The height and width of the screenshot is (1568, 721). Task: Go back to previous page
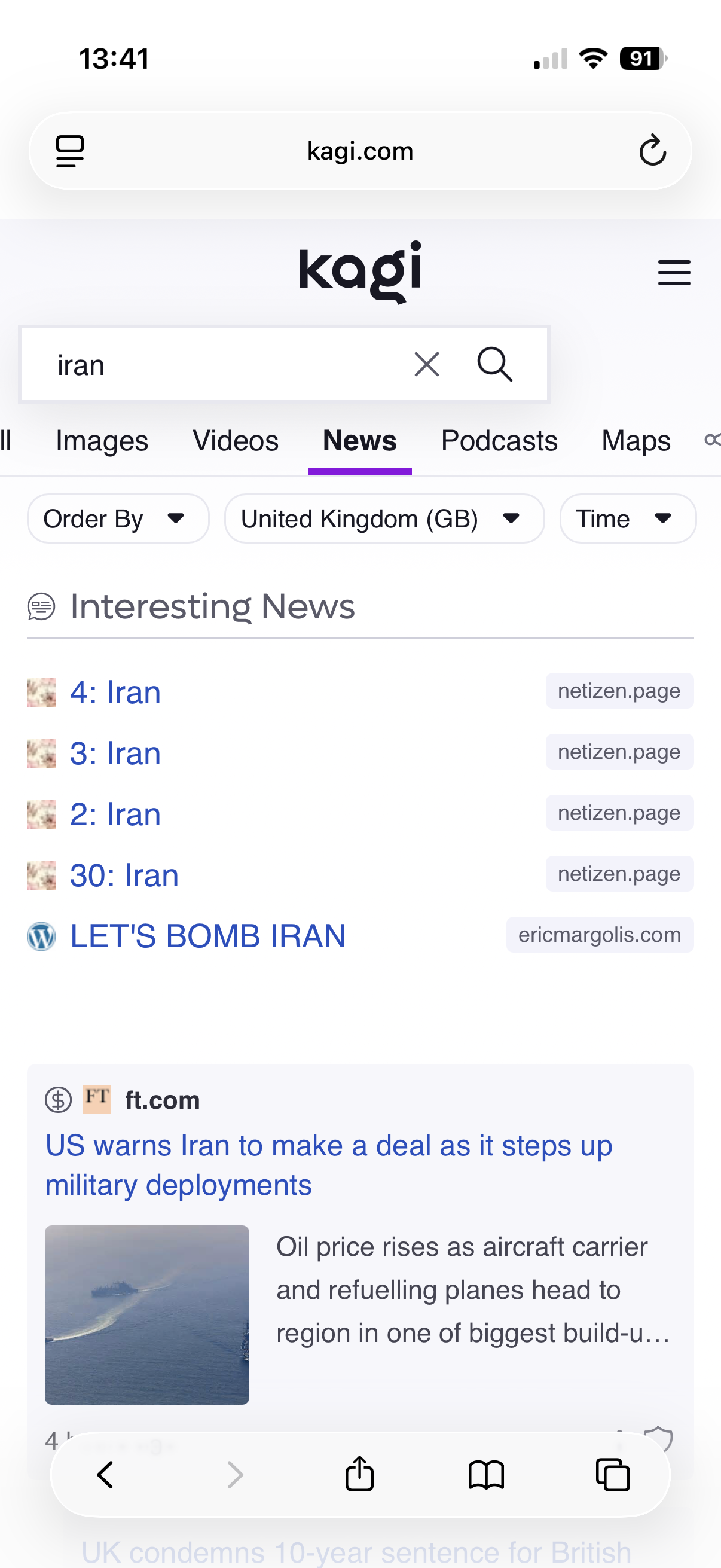105,1474
